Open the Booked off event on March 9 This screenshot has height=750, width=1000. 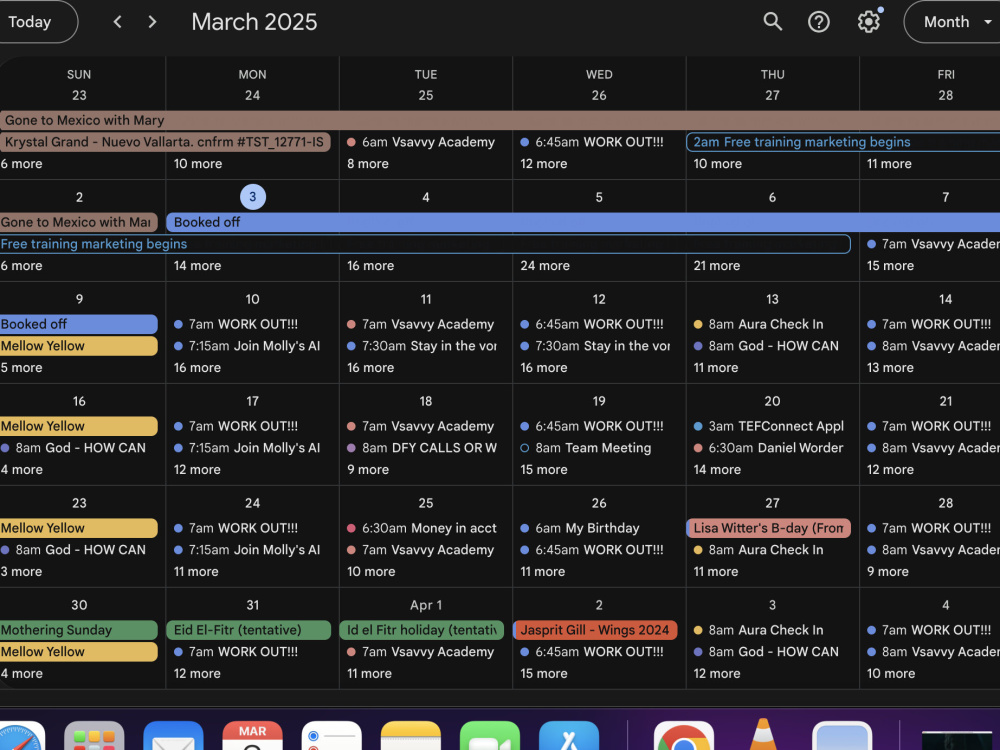(78, 325)
